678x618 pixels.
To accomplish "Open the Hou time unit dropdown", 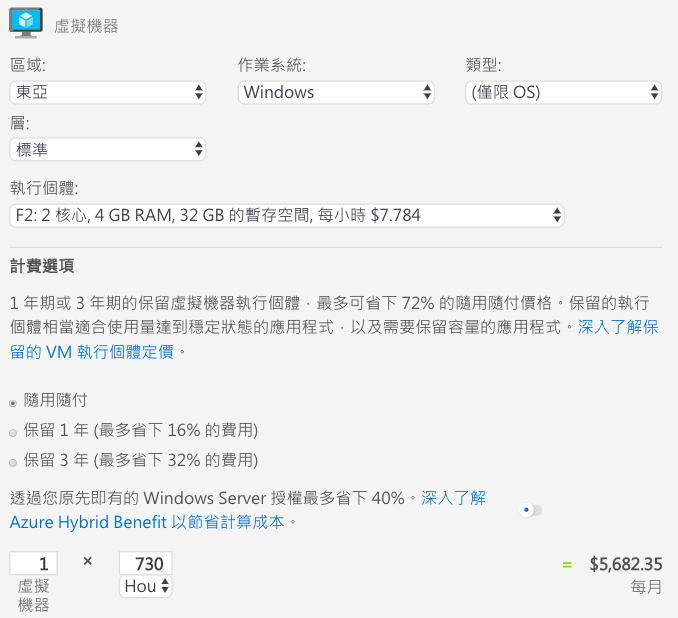I will click(x=146, y=586).
